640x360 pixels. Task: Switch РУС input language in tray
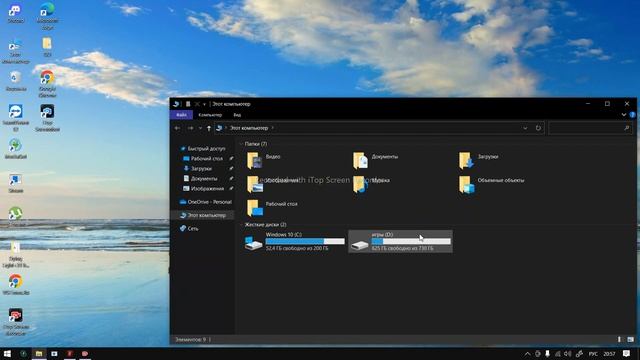pyautogui.click(x=593, y=354)
